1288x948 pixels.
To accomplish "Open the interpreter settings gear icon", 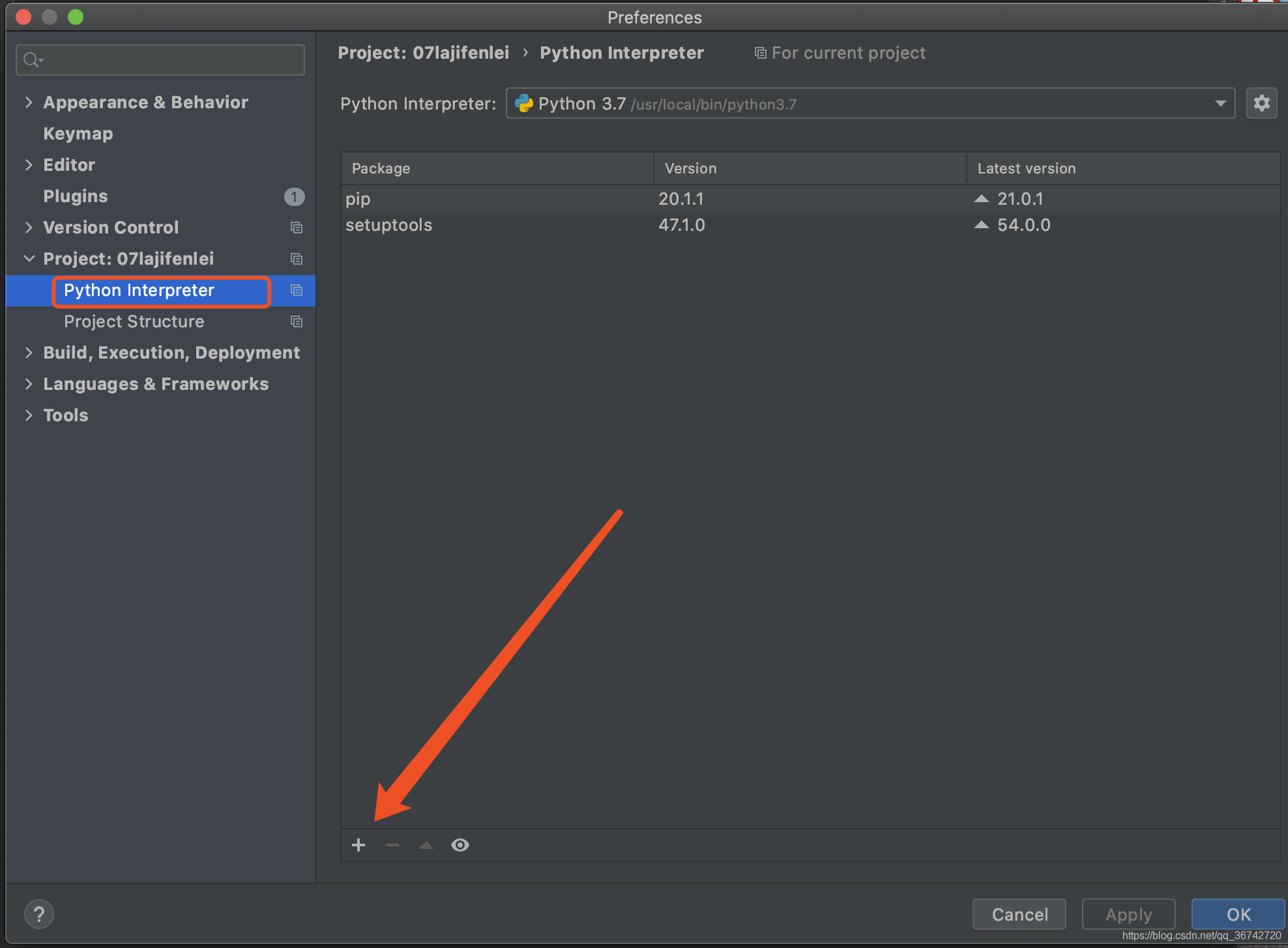I will click(x=1262, y=103).
